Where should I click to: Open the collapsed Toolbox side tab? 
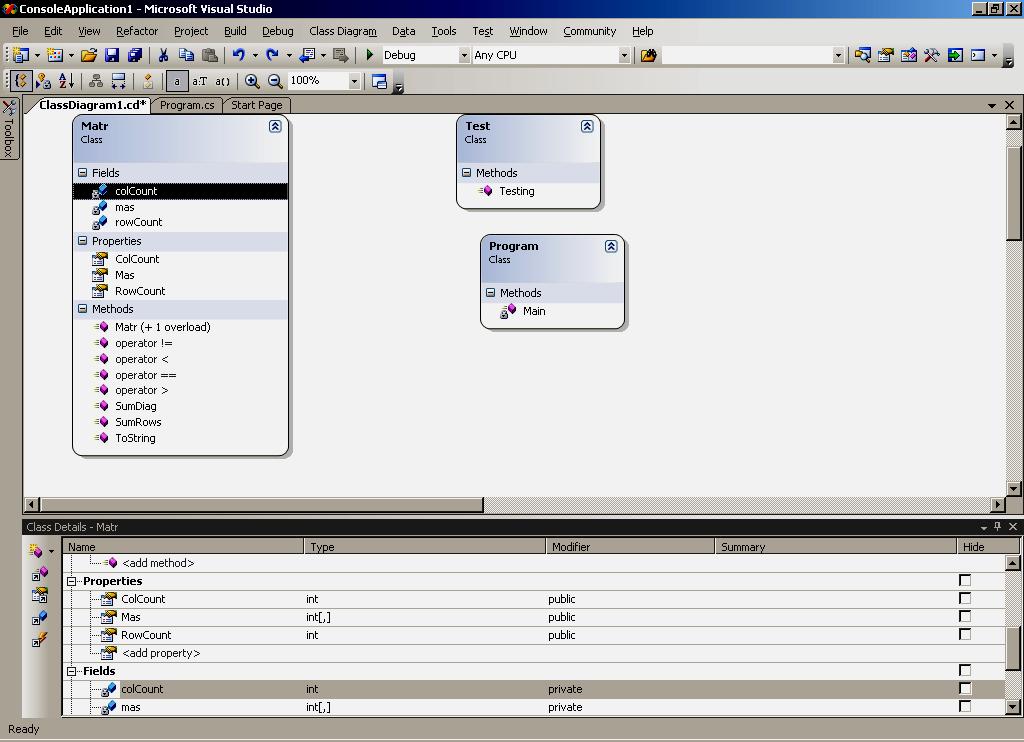pos(9,129)
